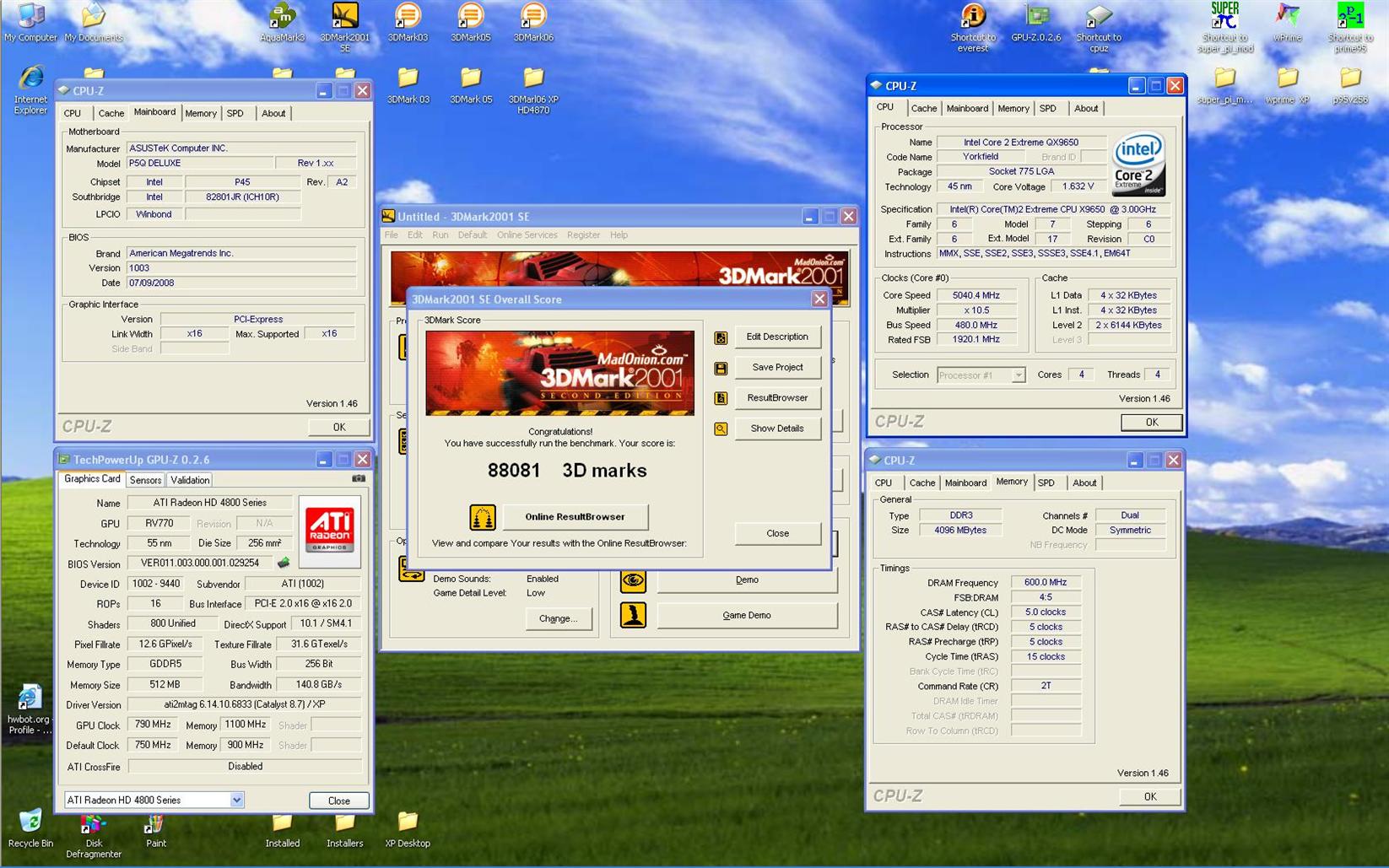The width and height of the screenshot is (1389, 868).
Task: Open My Documents desktop icon
Action: coord(94,23)
